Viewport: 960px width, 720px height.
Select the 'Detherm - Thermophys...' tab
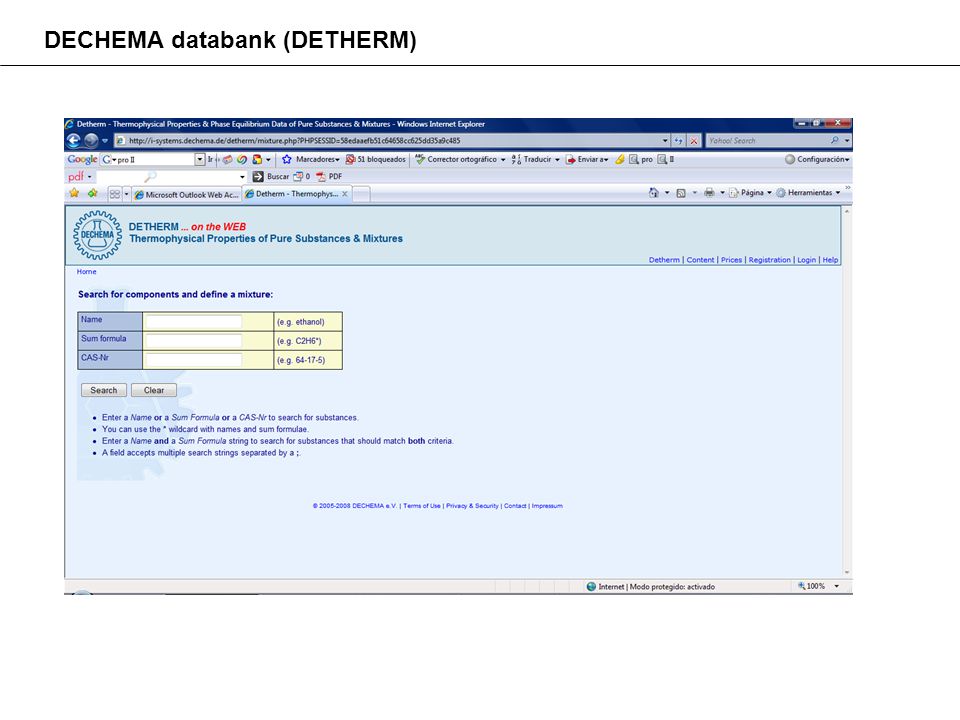[297, 194]
